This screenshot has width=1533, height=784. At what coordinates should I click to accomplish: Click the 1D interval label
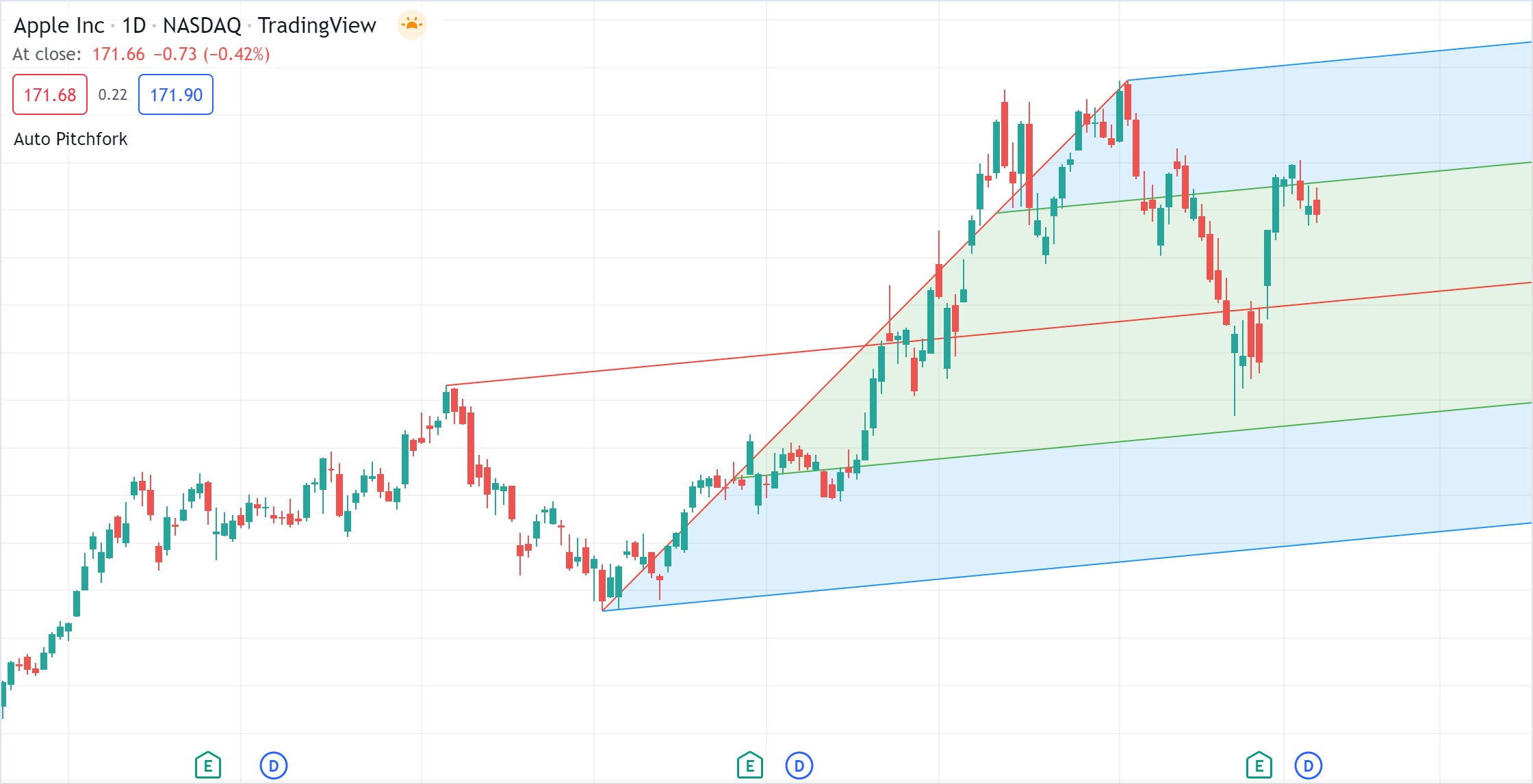coord(133,25)
